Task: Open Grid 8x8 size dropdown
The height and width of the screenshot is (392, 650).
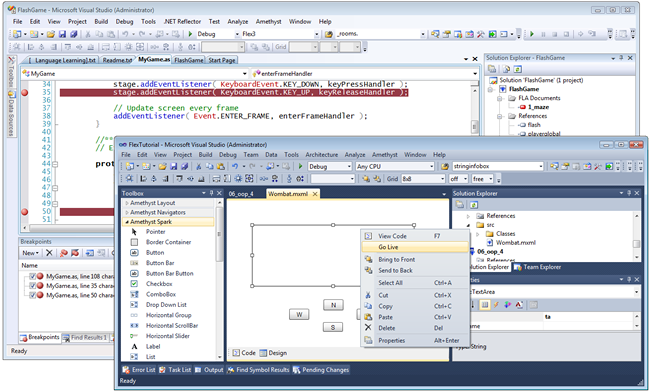Action: [x=441, y=179]
